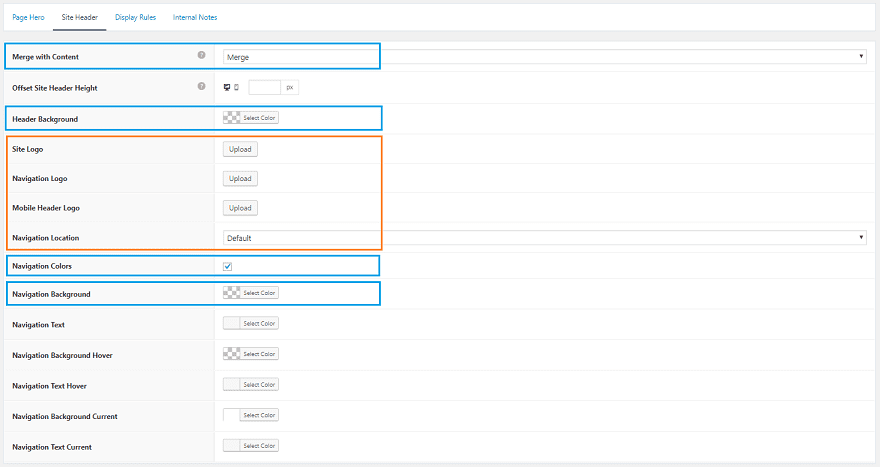This screenshot has height=467, width=880.
Task: Enable the Navigation Colors checkbox
Action: pos(227,266)
